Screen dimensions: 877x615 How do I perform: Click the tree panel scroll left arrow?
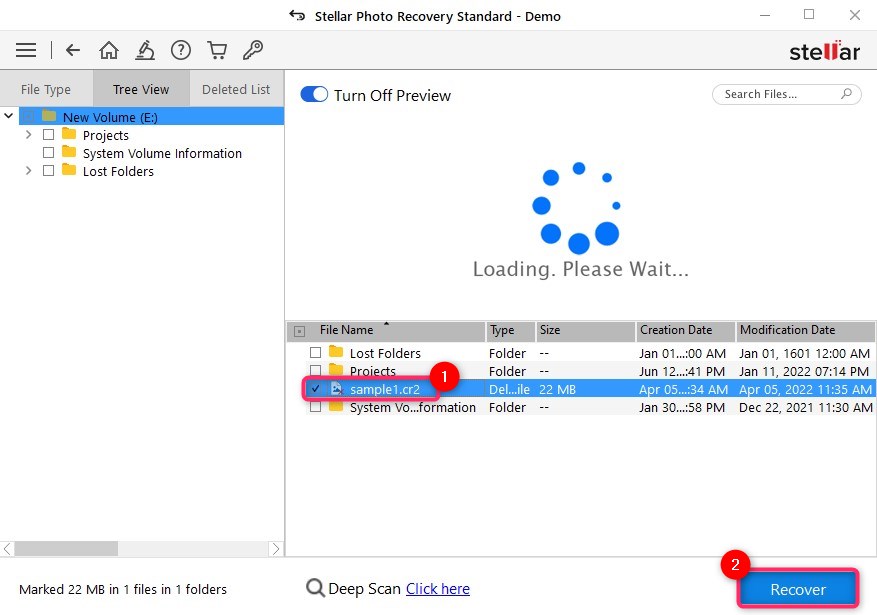pos(7,548)
